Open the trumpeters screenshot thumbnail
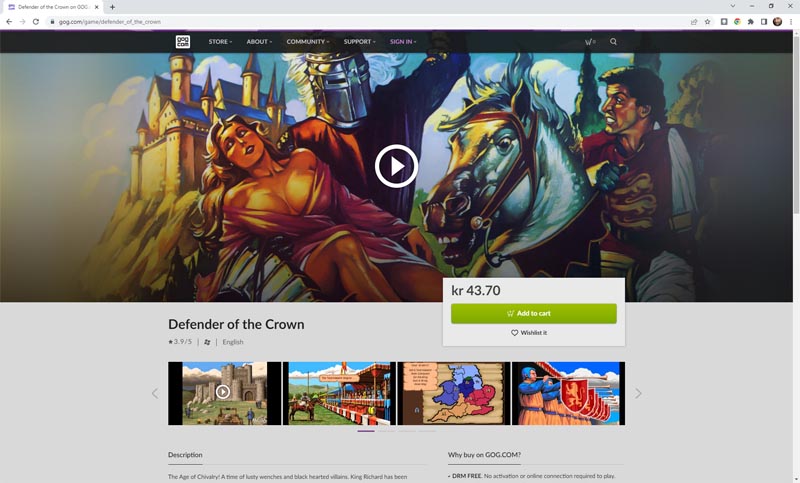The height and width of the screenshot is (483, 800). 568,393
